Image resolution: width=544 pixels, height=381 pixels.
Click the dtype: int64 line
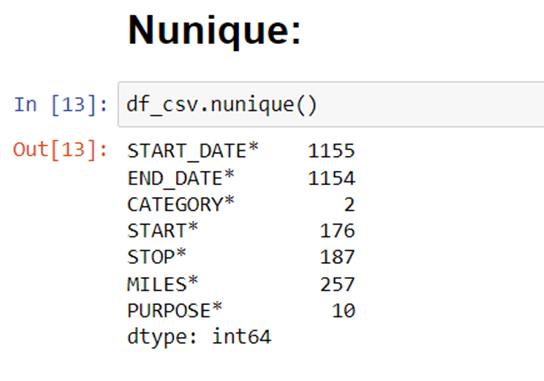tap(199, 337)
